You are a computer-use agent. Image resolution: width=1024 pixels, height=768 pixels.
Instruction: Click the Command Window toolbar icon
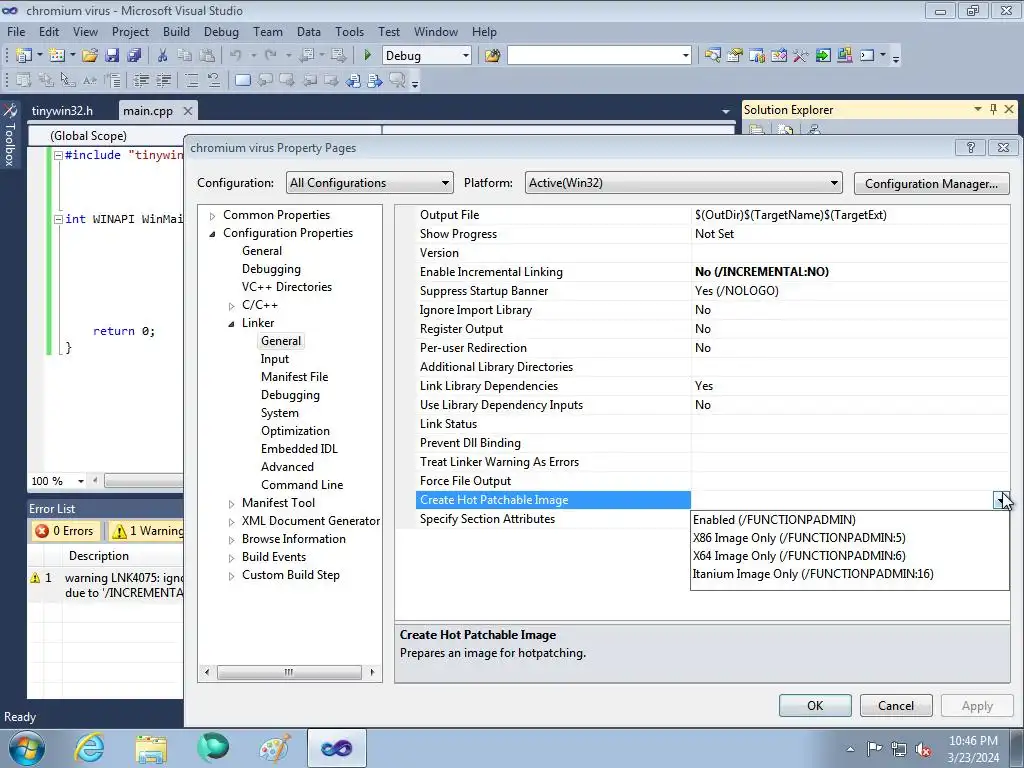[x=867, y=56]
